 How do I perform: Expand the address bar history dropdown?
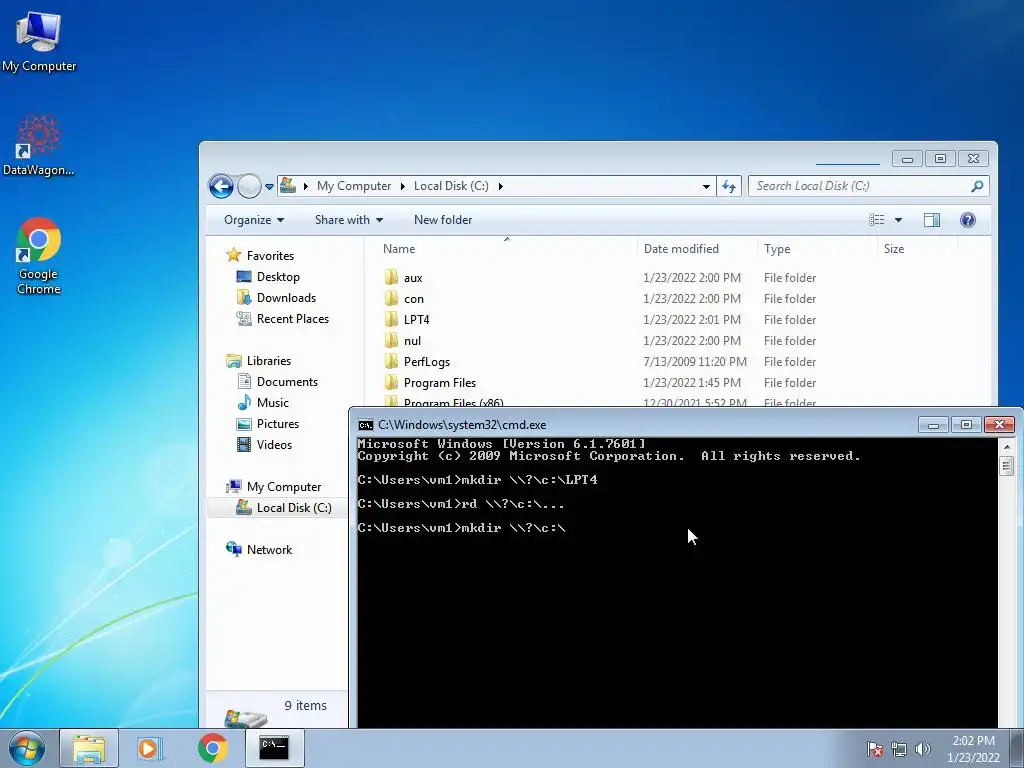pyautogui.click(x=706, y=187)
